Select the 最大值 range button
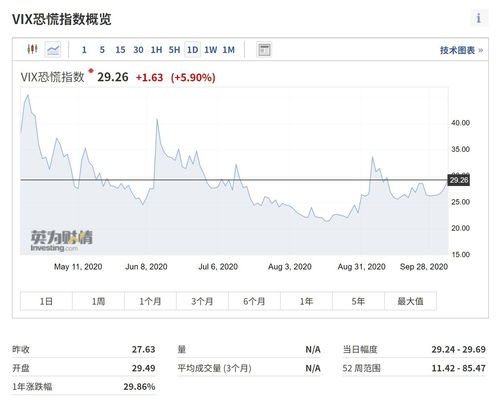This screenshot has height=400, width=499. [x=410, y=301]
